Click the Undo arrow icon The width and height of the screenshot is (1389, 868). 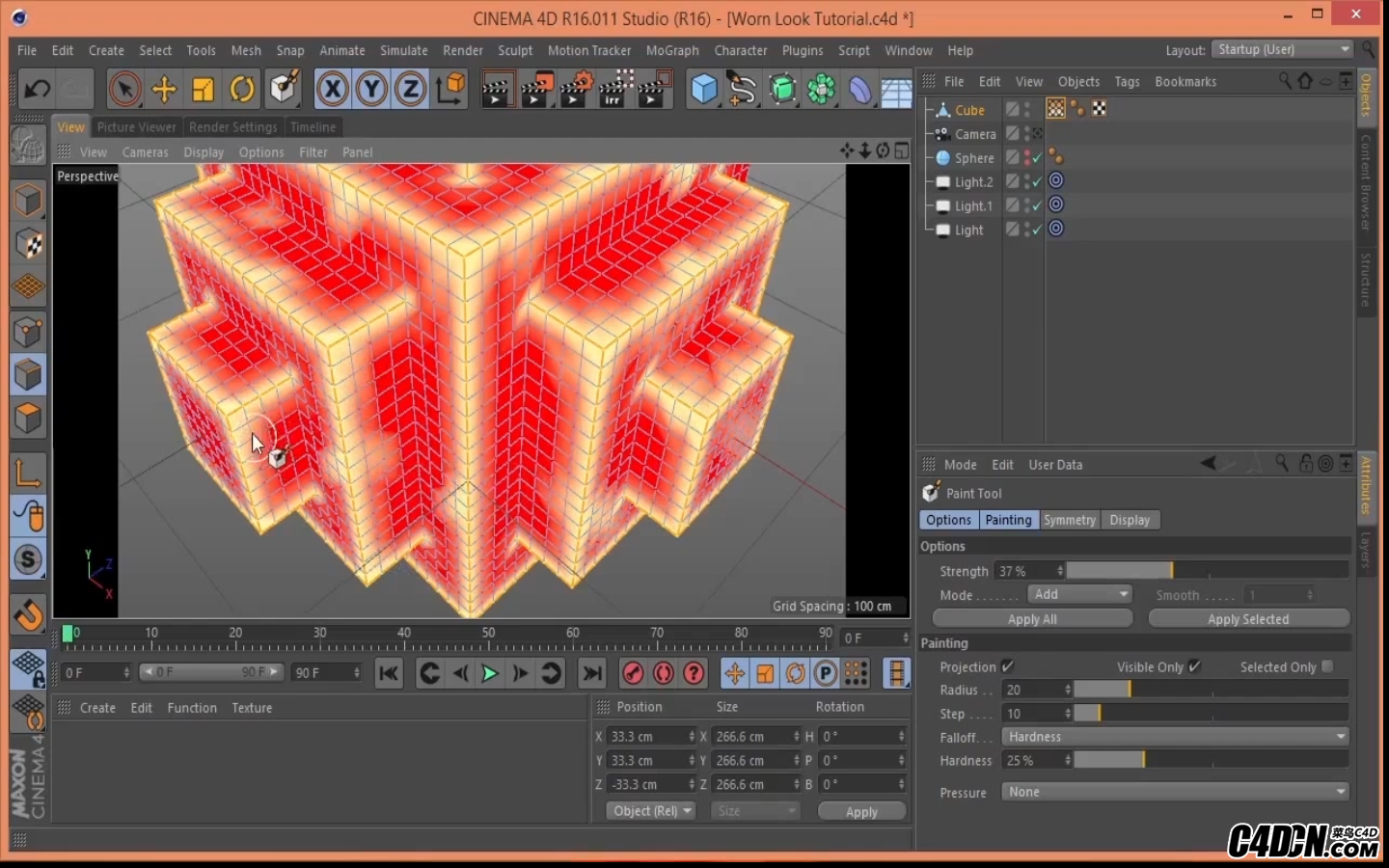(37, 90)
